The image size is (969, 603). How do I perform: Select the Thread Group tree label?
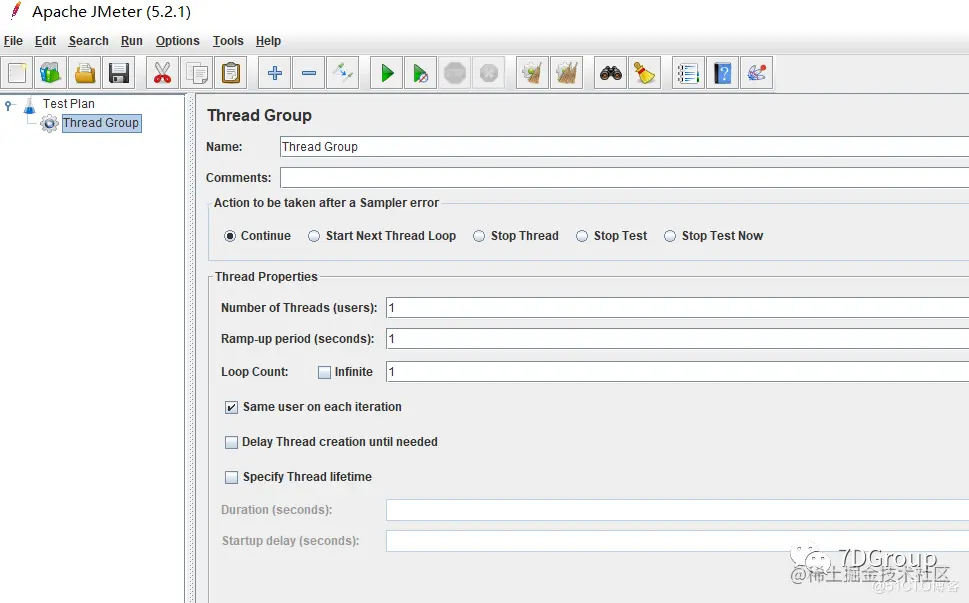101,123
